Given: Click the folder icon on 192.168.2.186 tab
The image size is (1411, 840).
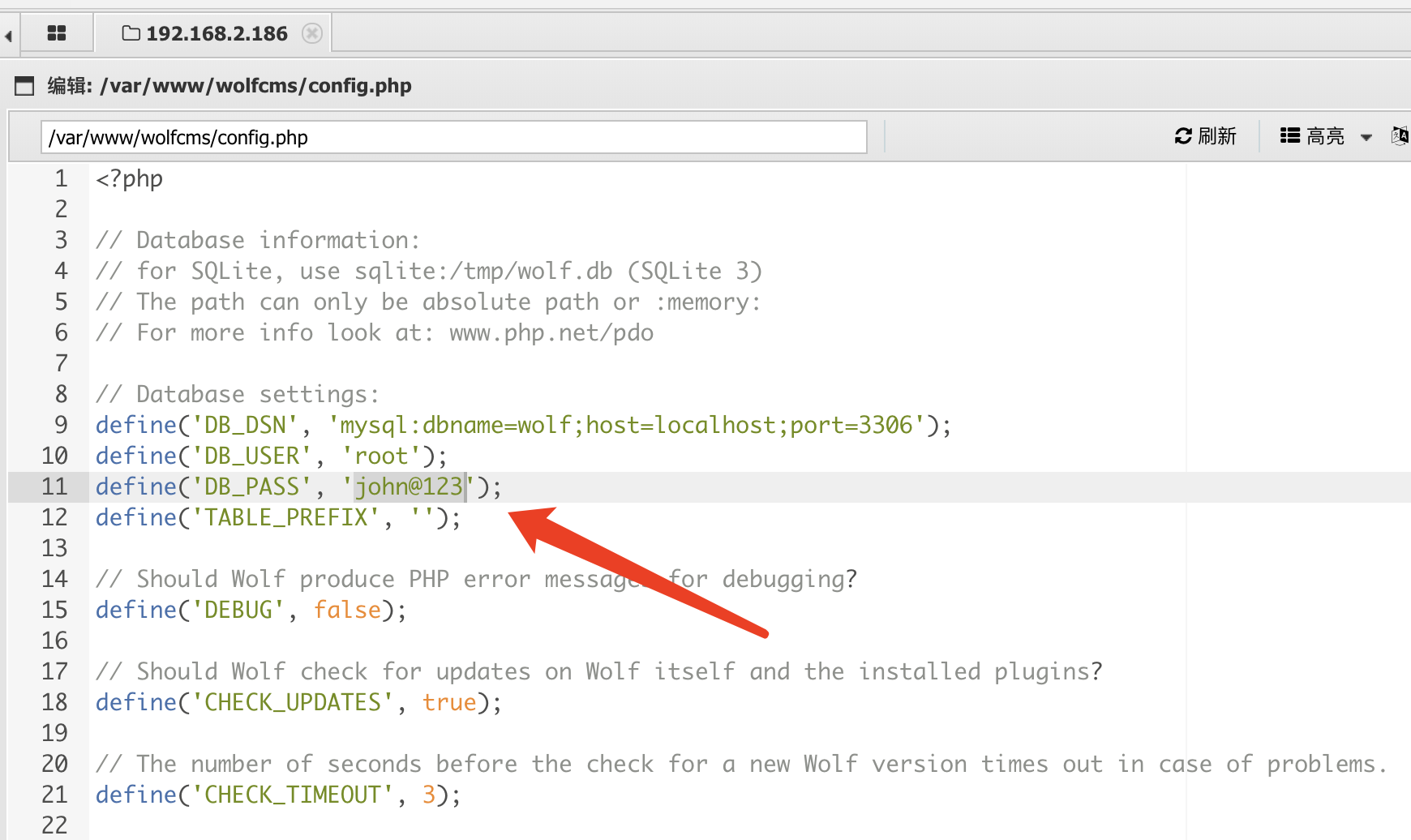Looking at the screenshot, I should pos(131,33).
